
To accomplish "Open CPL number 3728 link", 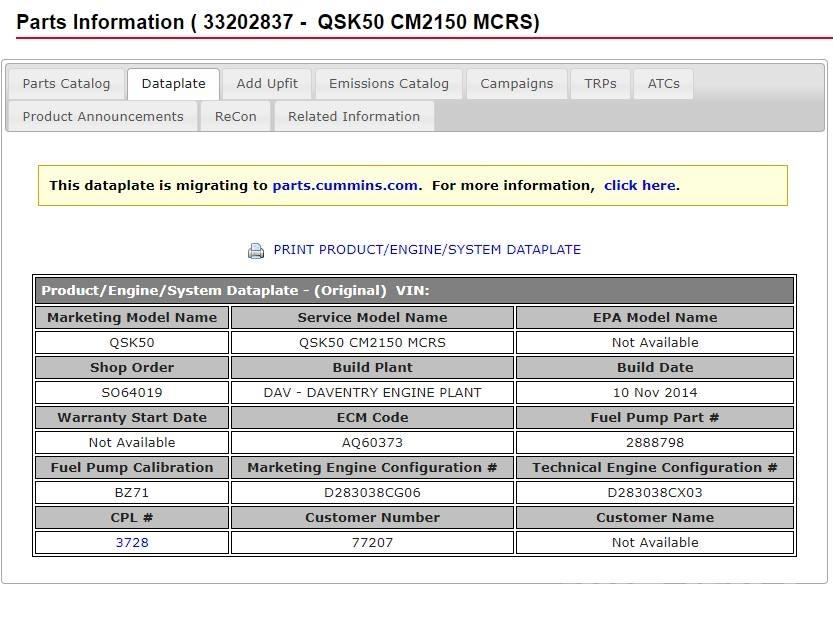I will click(x=132, y=543).
